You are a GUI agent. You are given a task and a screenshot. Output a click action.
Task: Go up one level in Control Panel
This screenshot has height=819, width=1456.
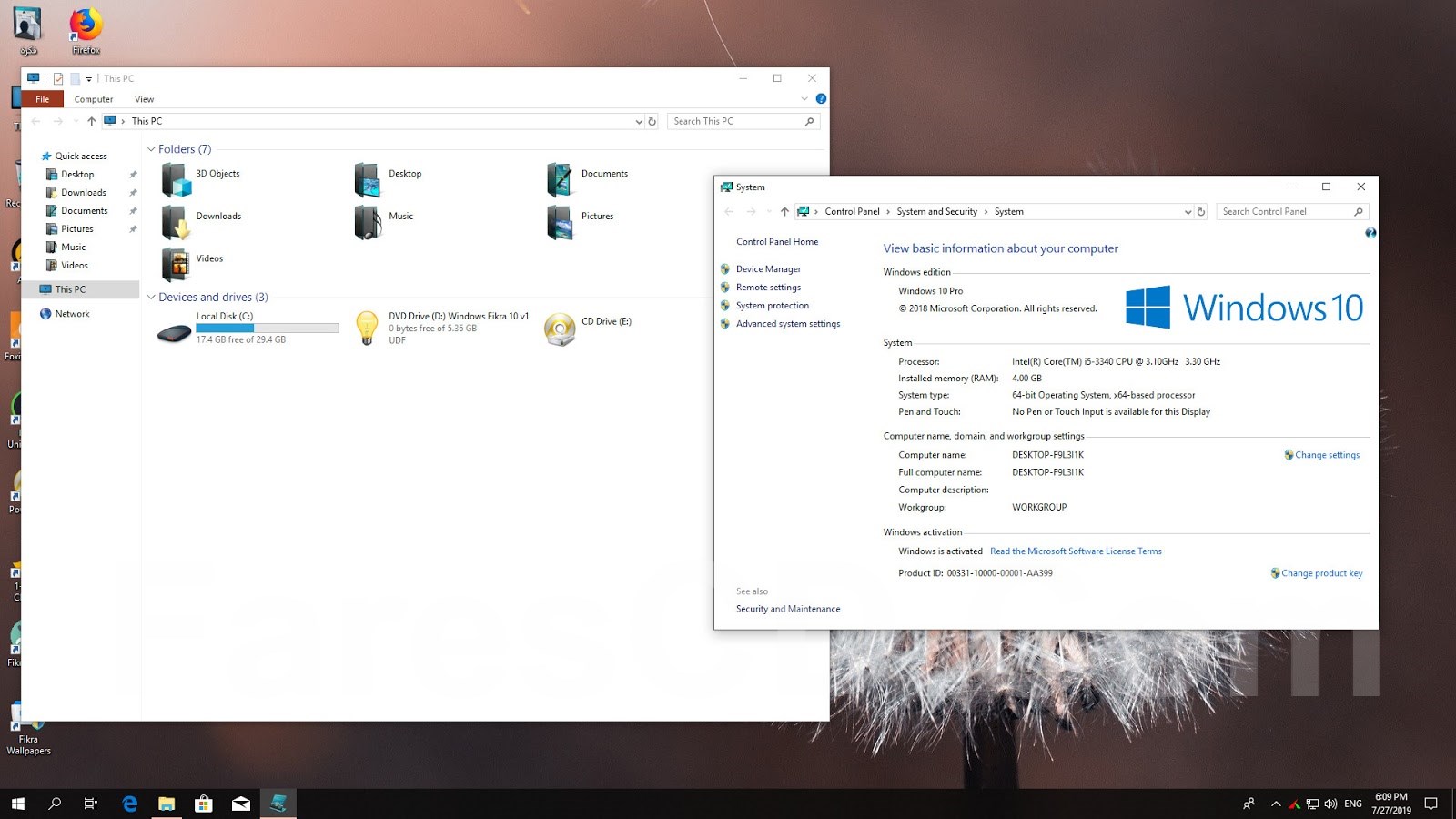click(x=784, y=211)
